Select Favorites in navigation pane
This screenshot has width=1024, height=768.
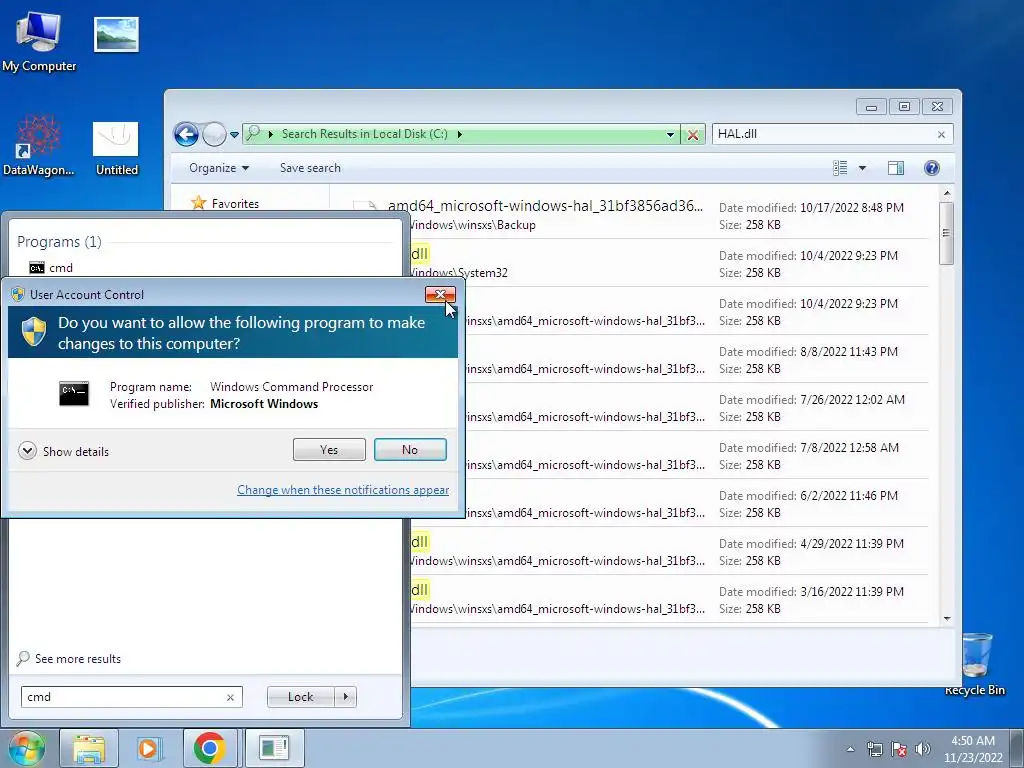click(x=226, y=203)
